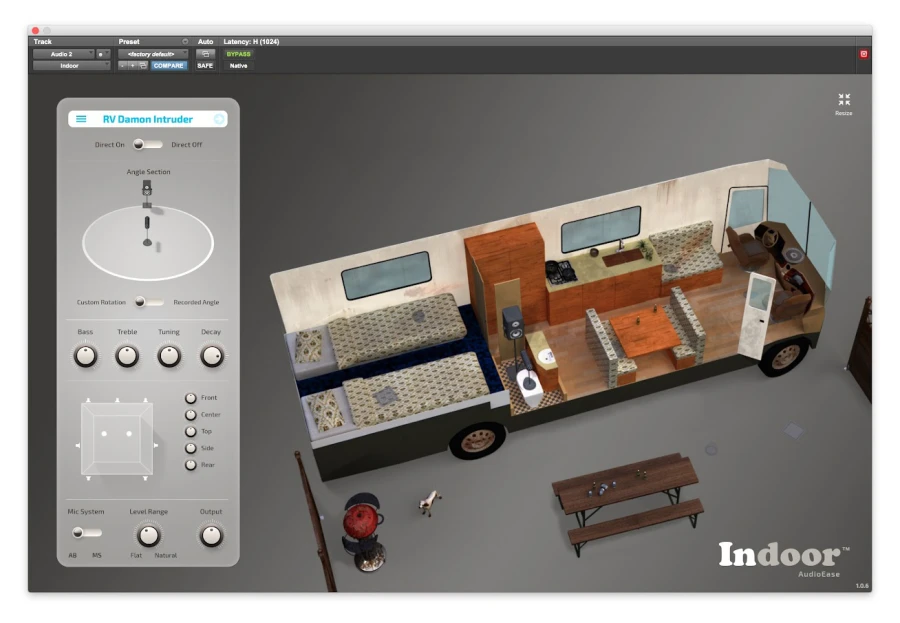Click the dining table inside the RV
Image resolution: width=900 pixels, height=623 pixels.
[645, 332]
